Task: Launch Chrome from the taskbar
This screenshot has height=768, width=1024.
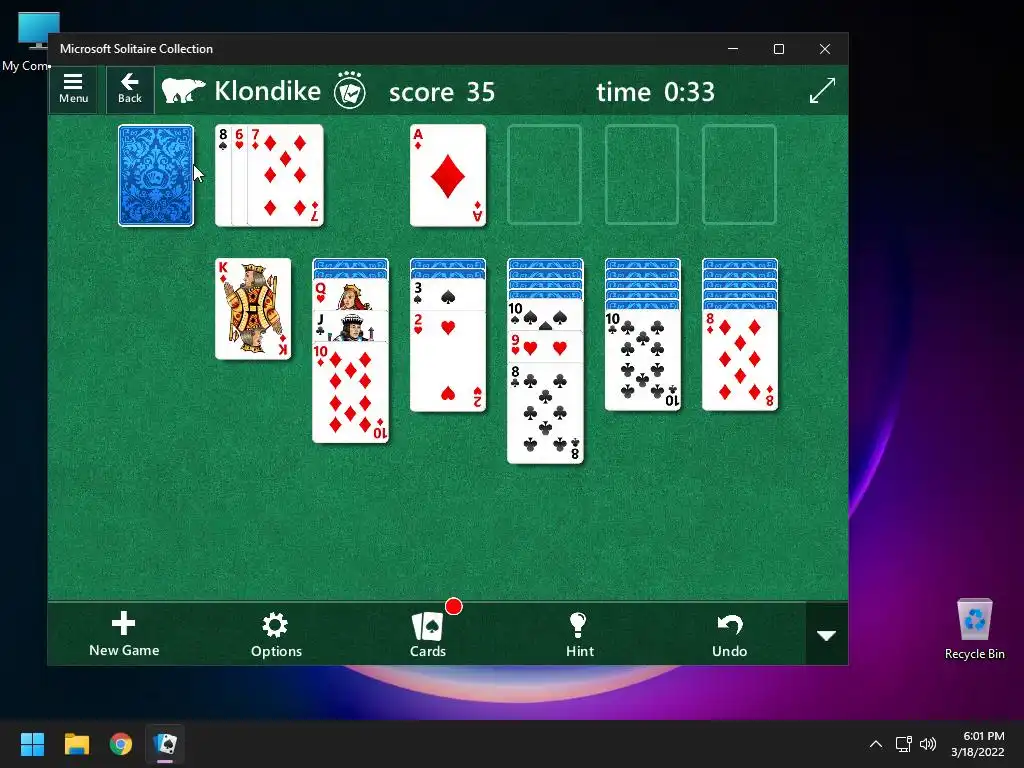Action: click(121, 744)
